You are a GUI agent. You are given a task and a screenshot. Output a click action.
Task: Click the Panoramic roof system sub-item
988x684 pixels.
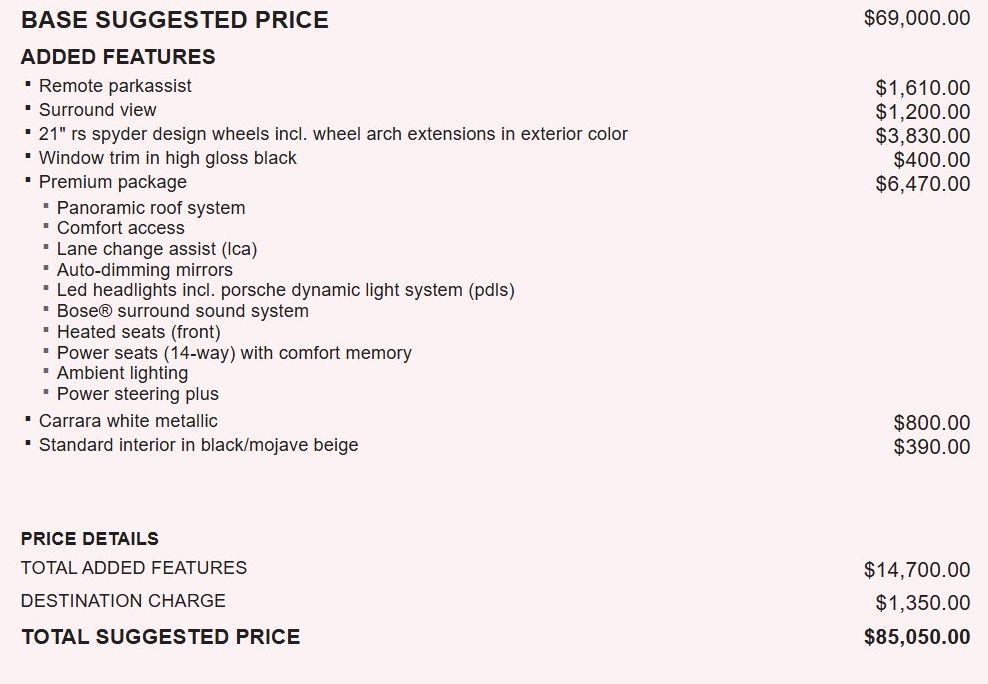coord(151,208)
